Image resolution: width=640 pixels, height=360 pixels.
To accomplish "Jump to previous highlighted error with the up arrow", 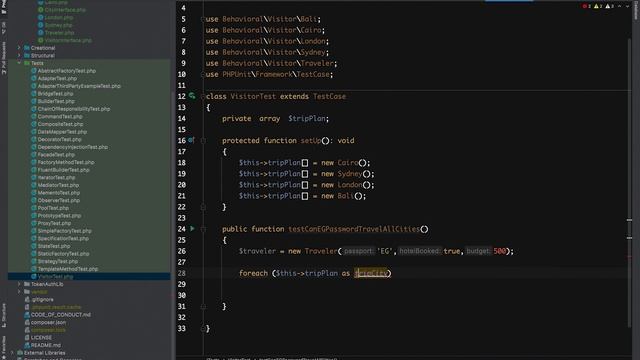I will (x=620, y=6).
